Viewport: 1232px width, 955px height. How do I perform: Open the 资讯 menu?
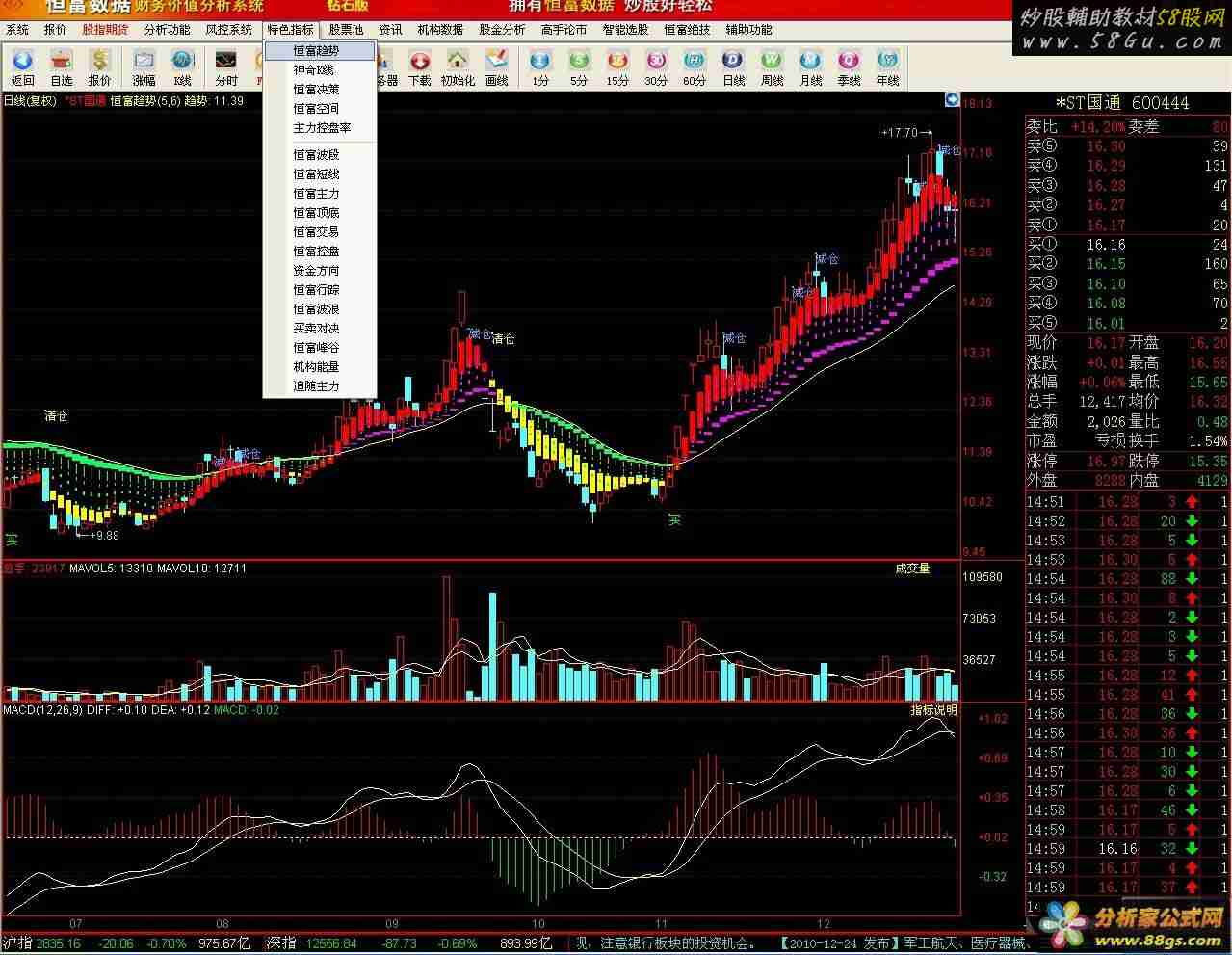tap(390, 30)
